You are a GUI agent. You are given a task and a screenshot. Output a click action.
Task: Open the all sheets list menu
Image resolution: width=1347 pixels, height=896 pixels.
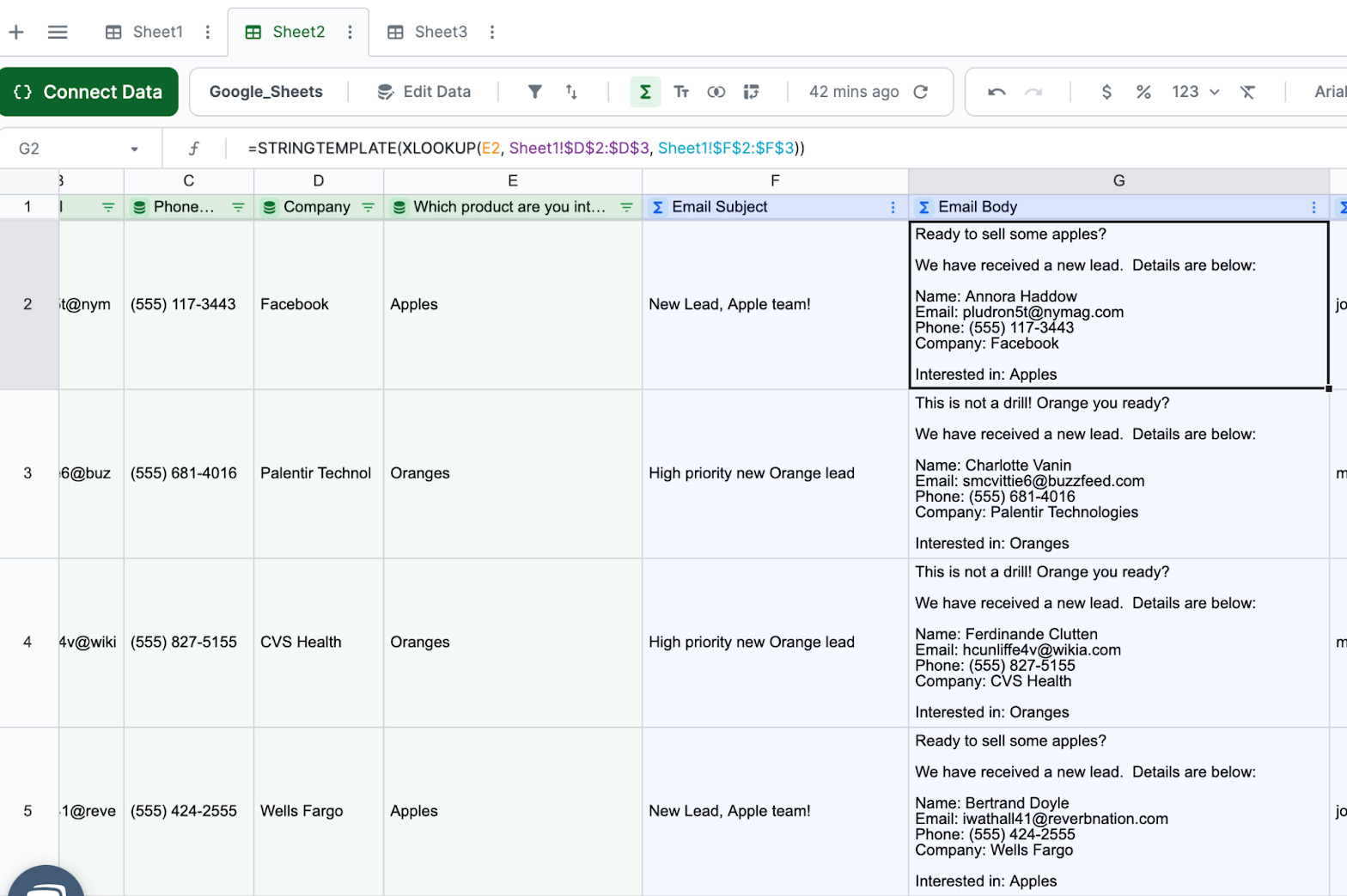pyautogui.click(x=58, y=33)
